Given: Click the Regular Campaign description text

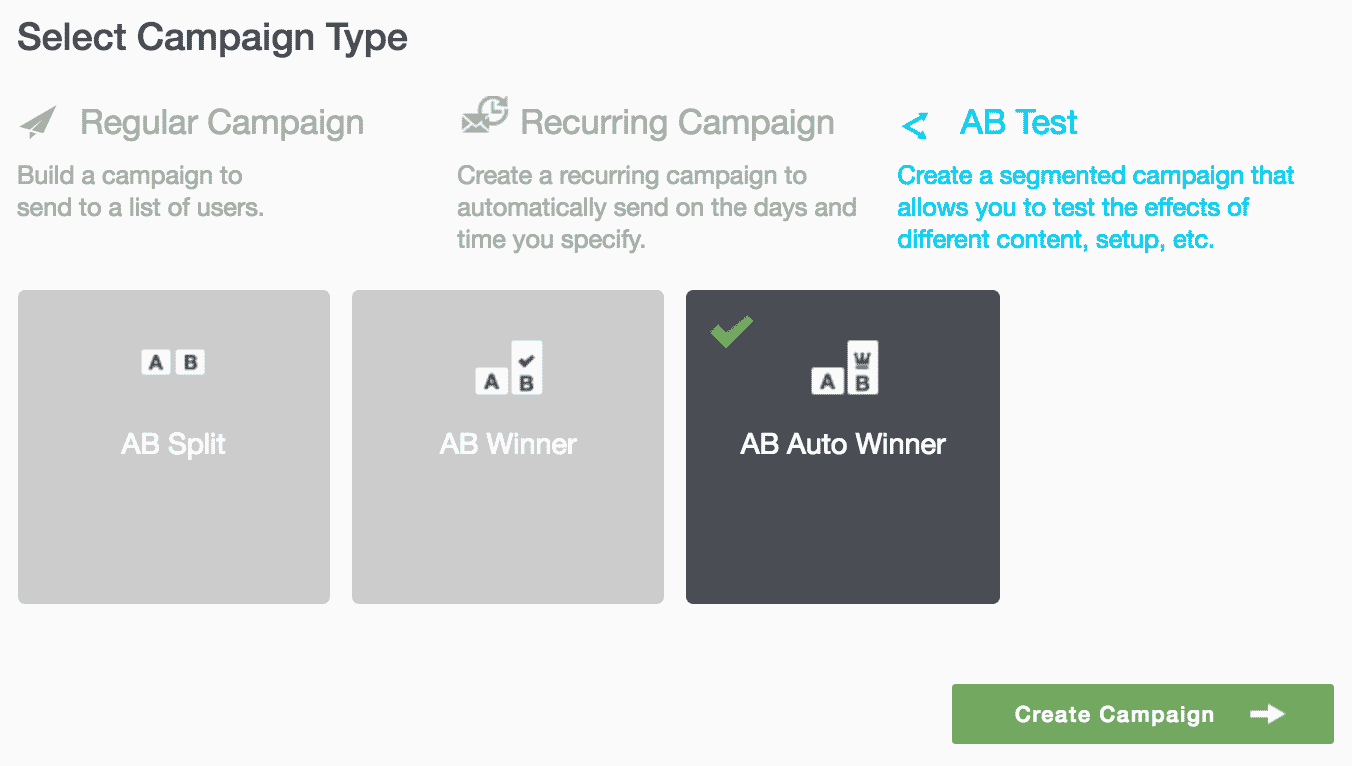Looking at the screenshot, I should 140,192.
